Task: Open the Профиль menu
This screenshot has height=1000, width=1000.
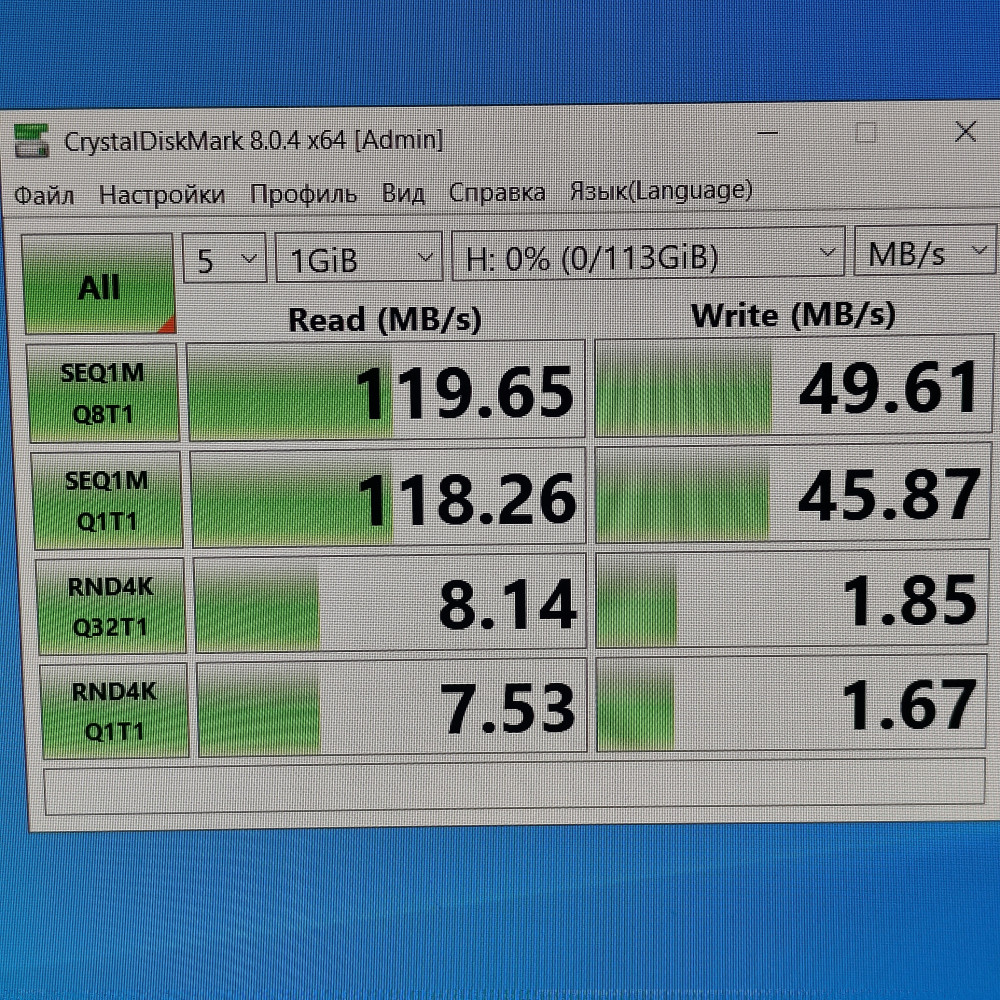Action: point(303,193)
